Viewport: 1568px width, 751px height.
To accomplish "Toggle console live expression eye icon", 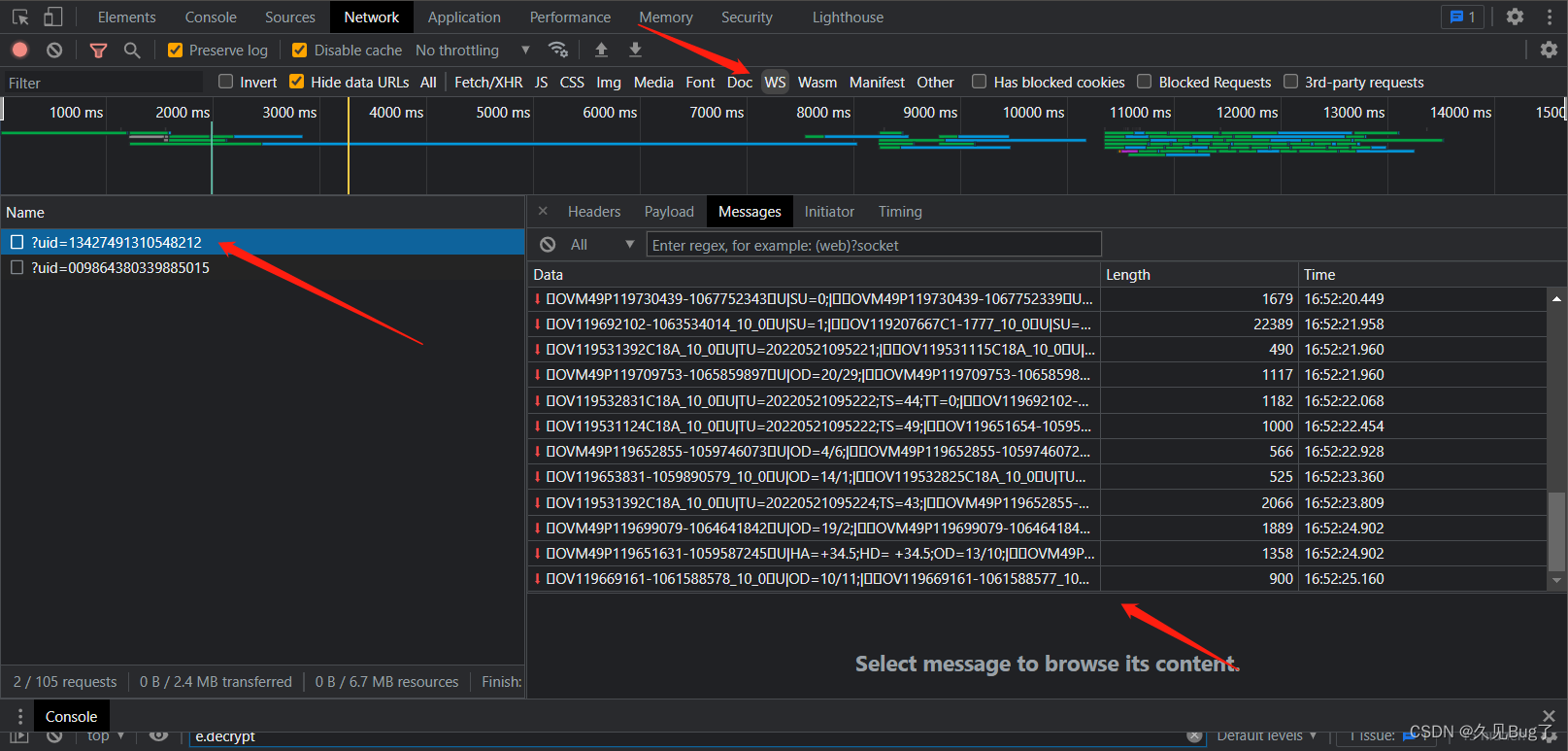I will point(158,735).
